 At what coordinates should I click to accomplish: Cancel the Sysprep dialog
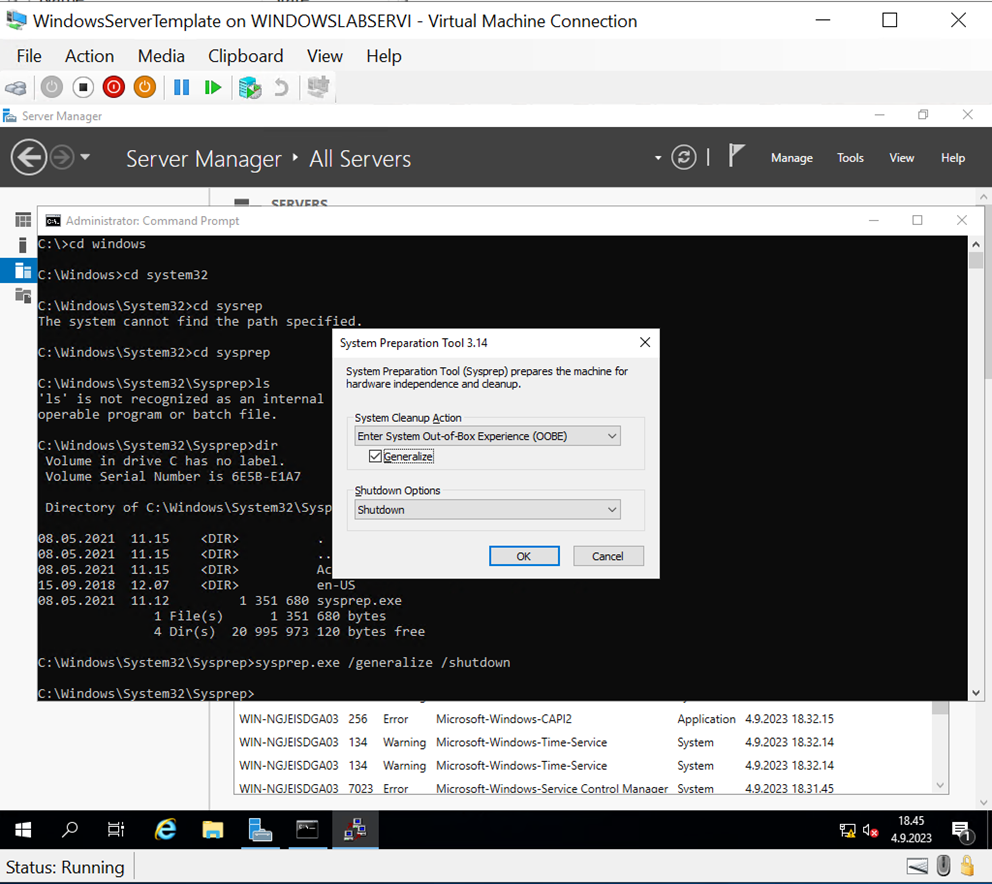[x=608, y=556]
